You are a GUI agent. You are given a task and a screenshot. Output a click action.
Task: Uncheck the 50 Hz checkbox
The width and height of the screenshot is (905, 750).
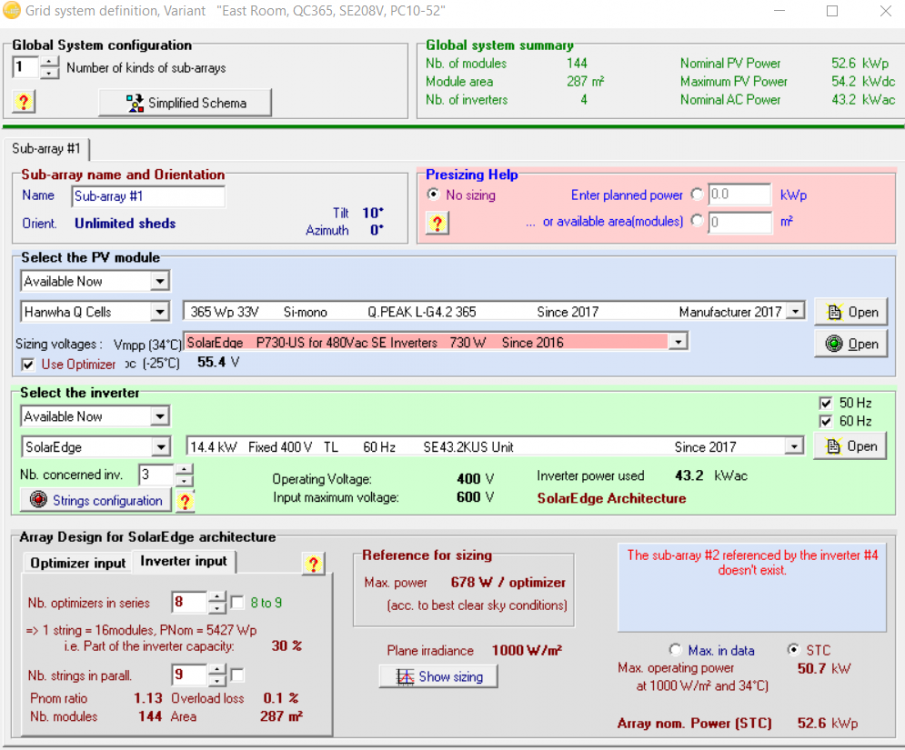pos(825,402)
